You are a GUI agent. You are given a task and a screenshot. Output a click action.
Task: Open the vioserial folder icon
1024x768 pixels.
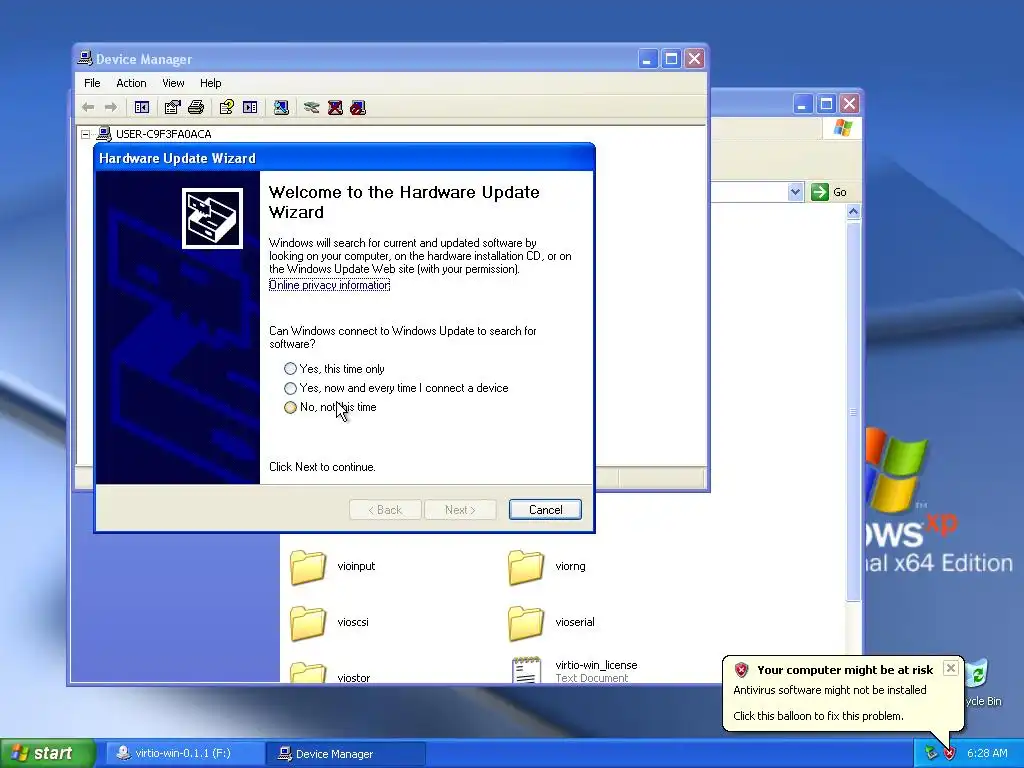(526, 622)
